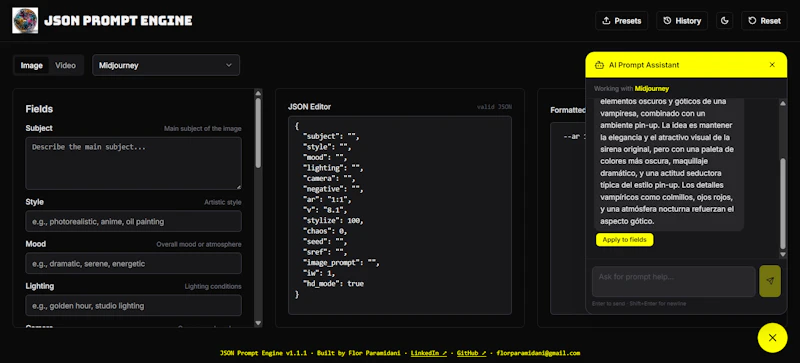
Task: Expand the Midjourney model dropdown
Action: [166, 65]
